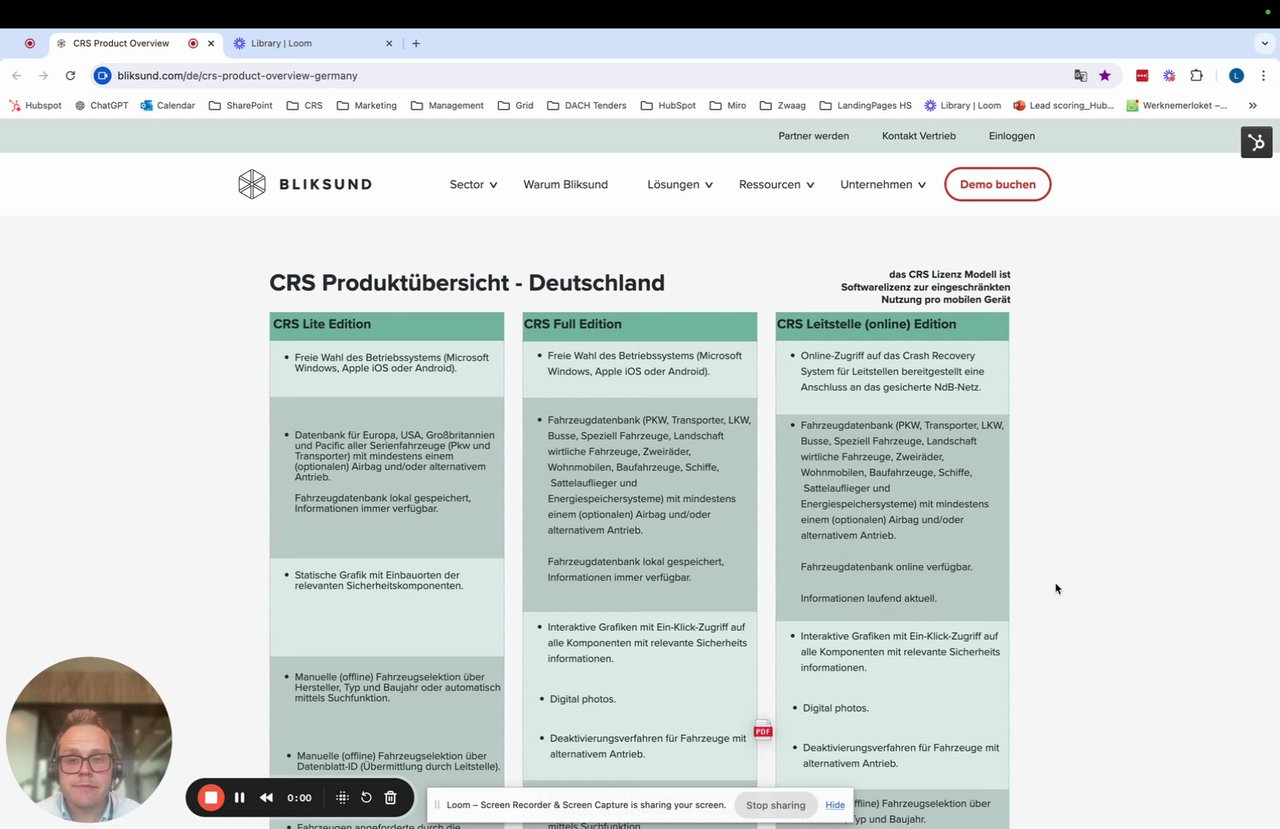Click the CRS Full Edition heading
The height and width of the screenshot is (829, 1280).
(x=572, y=324)
